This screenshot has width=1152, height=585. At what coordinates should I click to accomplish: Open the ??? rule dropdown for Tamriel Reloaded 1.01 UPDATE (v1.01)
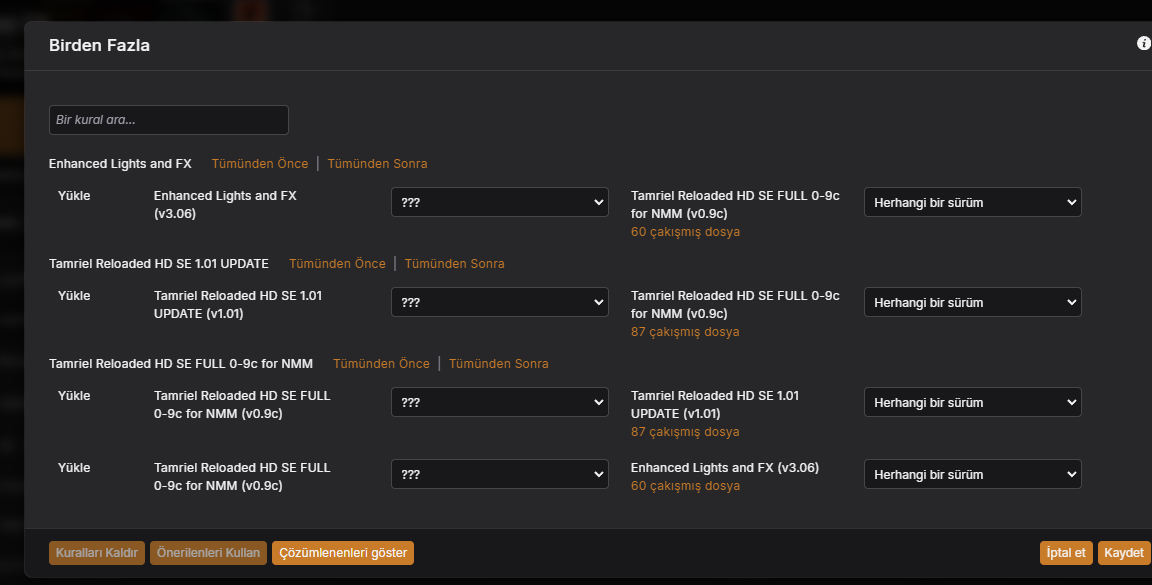(x=500, y=302)
